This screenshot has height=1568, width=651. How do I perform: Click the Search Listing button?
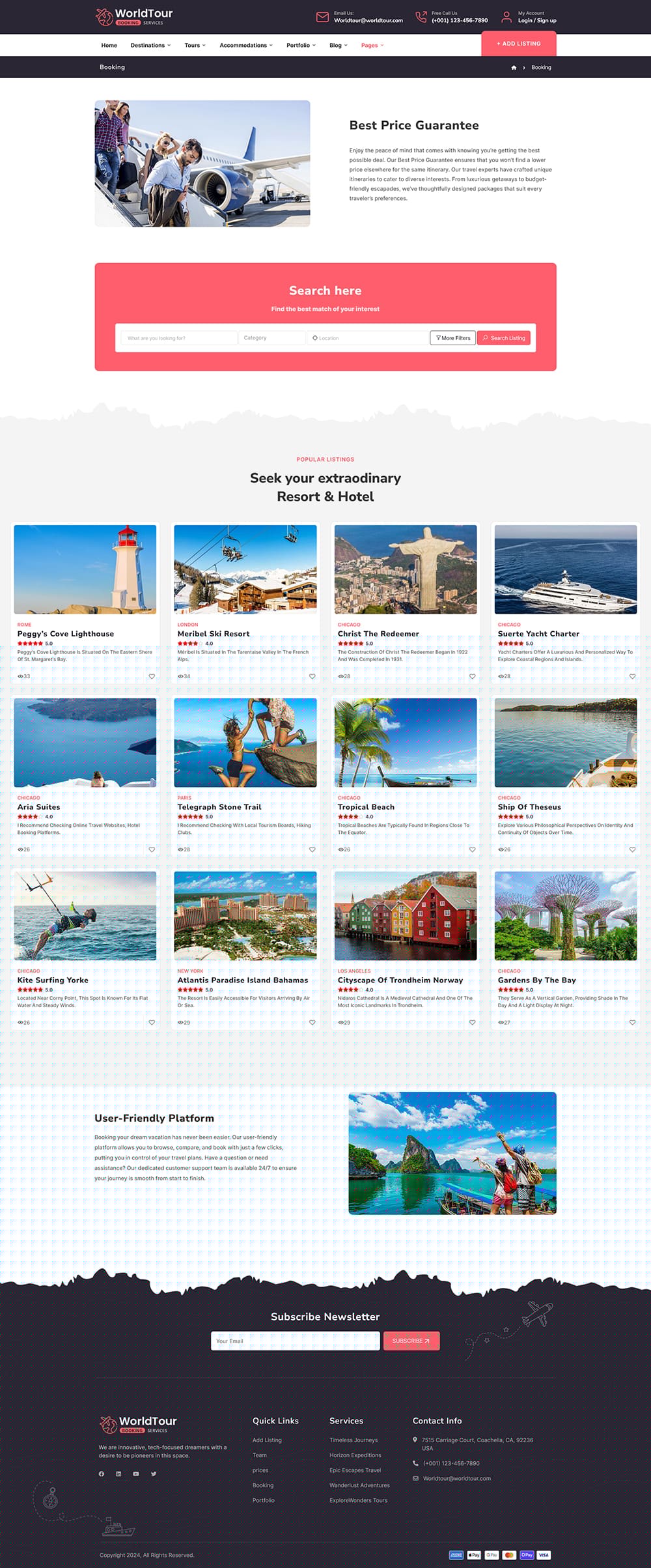coord(504,338)
